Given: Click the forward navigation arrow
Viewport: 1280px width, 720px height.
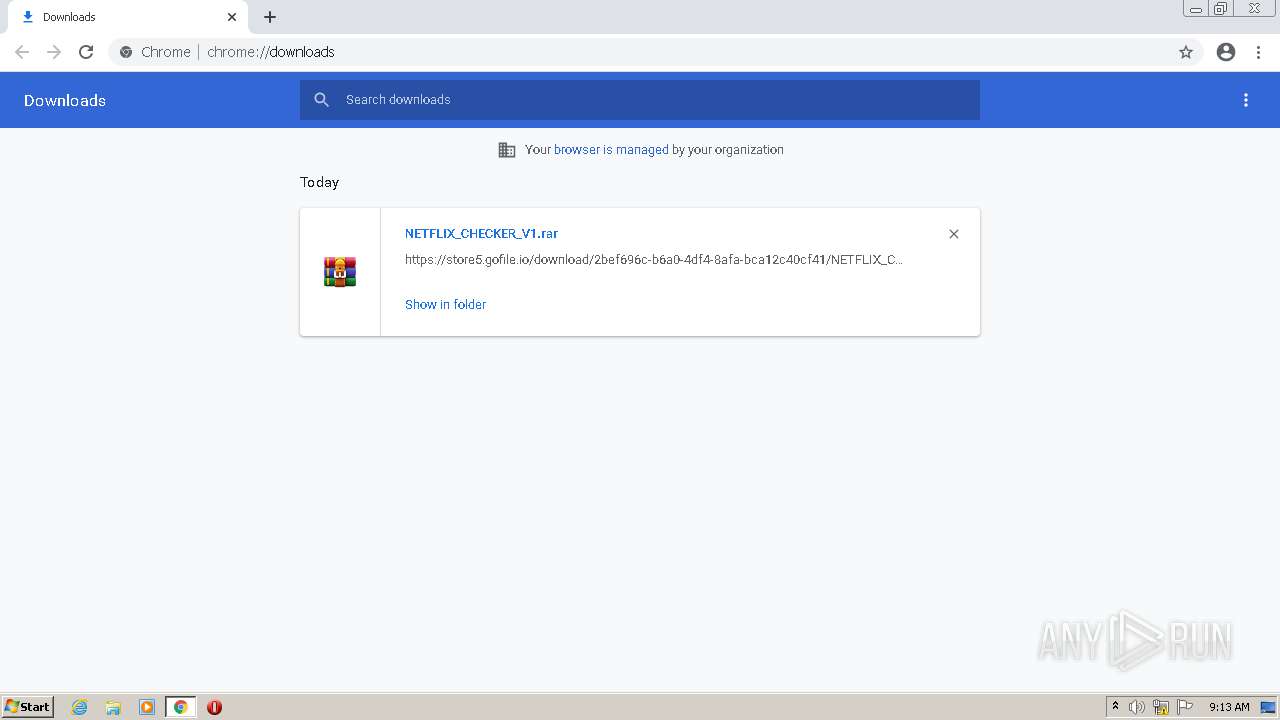Looking at the screenshot, I should pos(54,52).
